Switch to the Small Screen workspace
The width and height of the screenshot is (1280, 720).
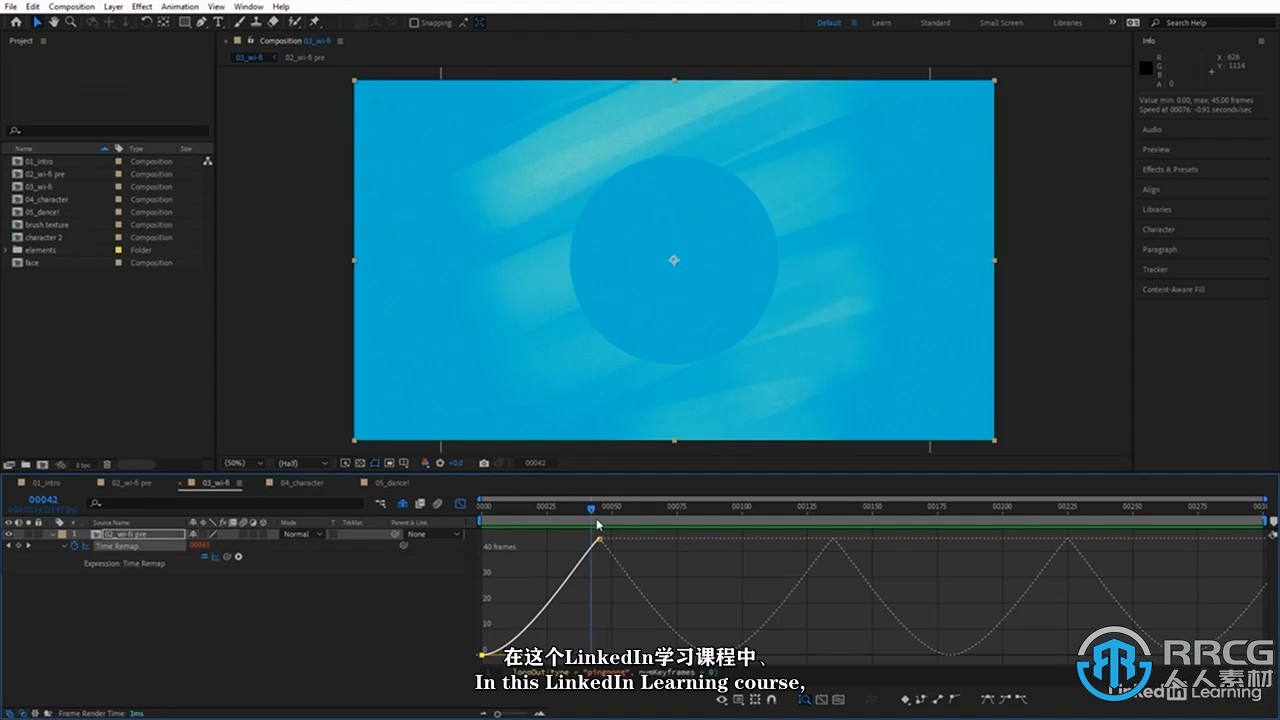point(1001,23)
